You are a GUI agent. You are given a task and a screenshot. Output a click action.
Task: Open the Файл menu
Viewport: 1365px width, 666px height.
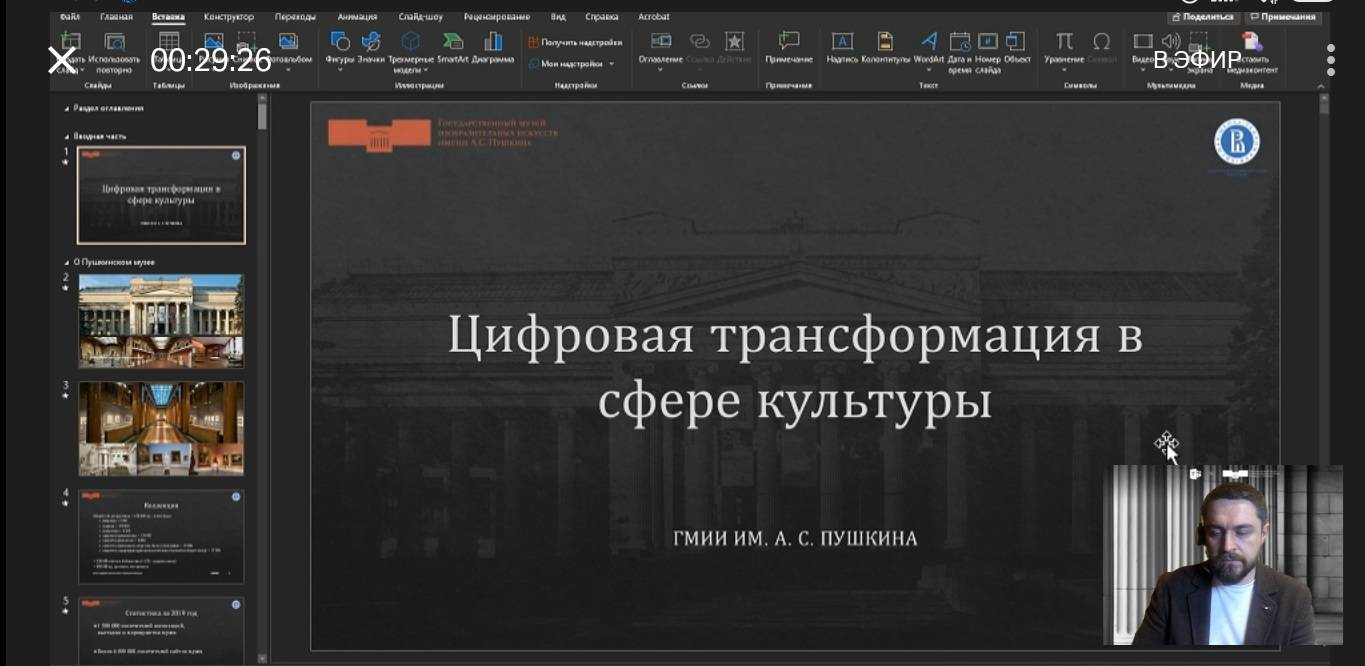[70, 17]
